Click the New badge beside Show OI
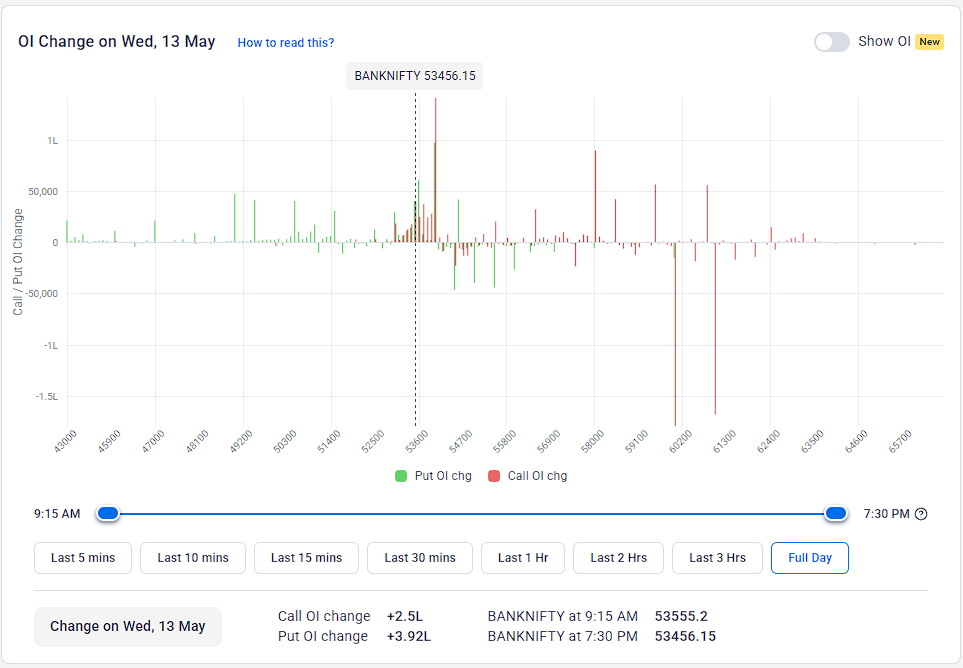Viewport: 963px width, 668px height. (929, 42)
